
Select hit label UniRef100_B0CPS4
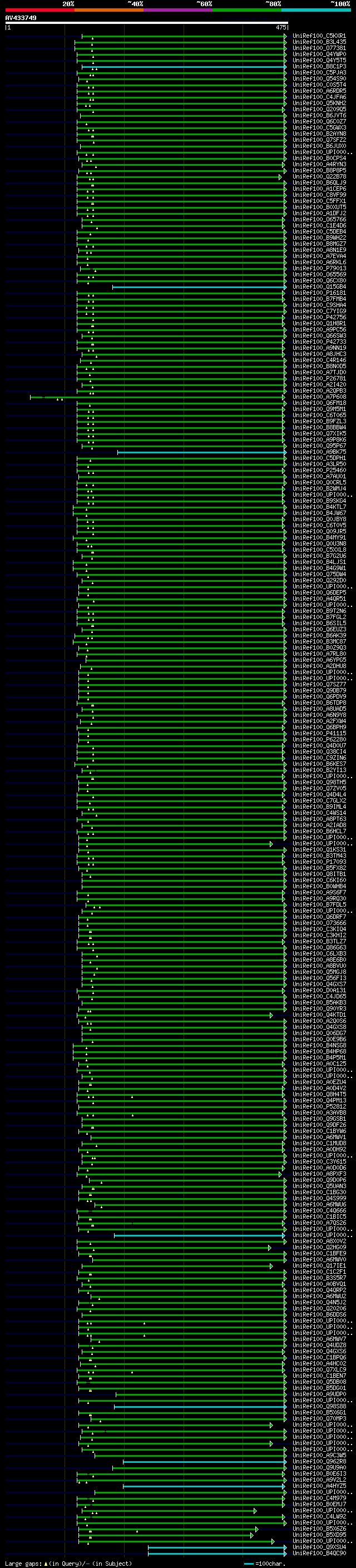[x=319, y=159]
